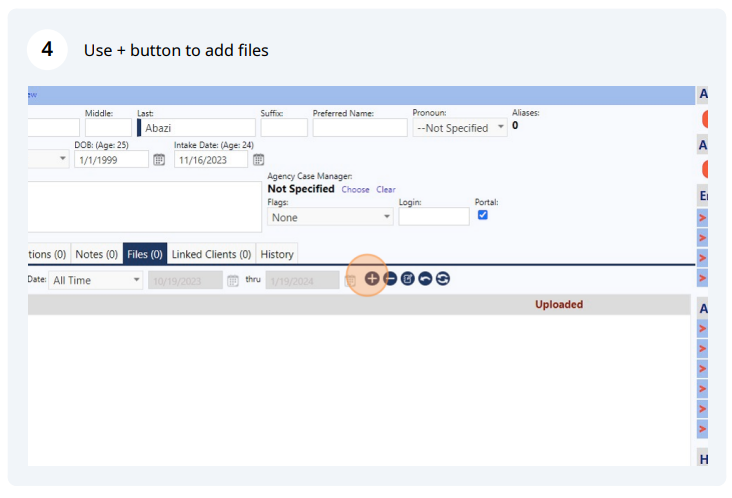This screenshot has height=498, width=732.
Task: Click the minus icon to remove a file
Action: [390, 279]
